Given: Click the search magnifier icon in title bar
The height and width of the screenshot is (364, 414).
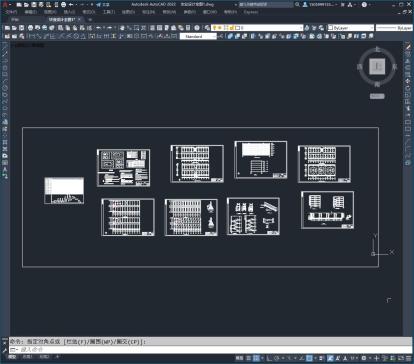Looking at the screenshot, I should pyautogui.click(x=297, y=5).
